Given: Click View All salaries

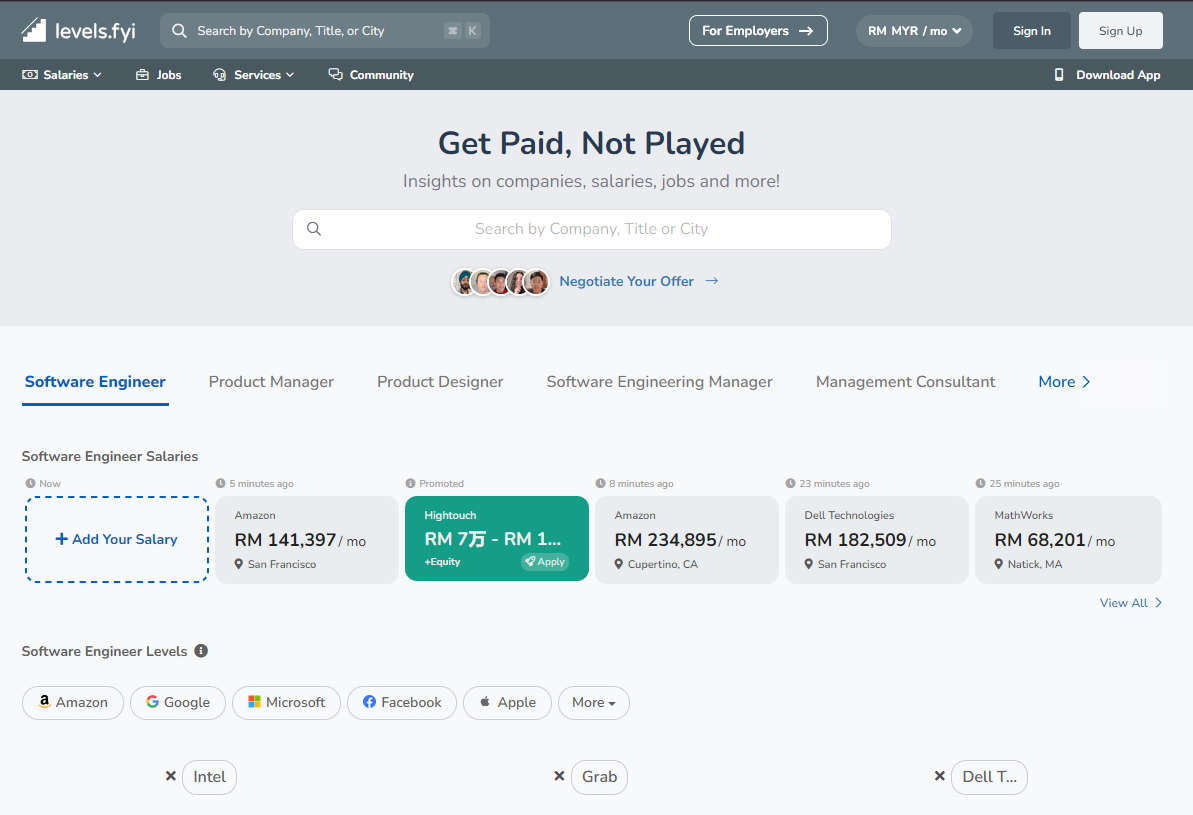Looking at the screenshot, I should coord(1131,603).
